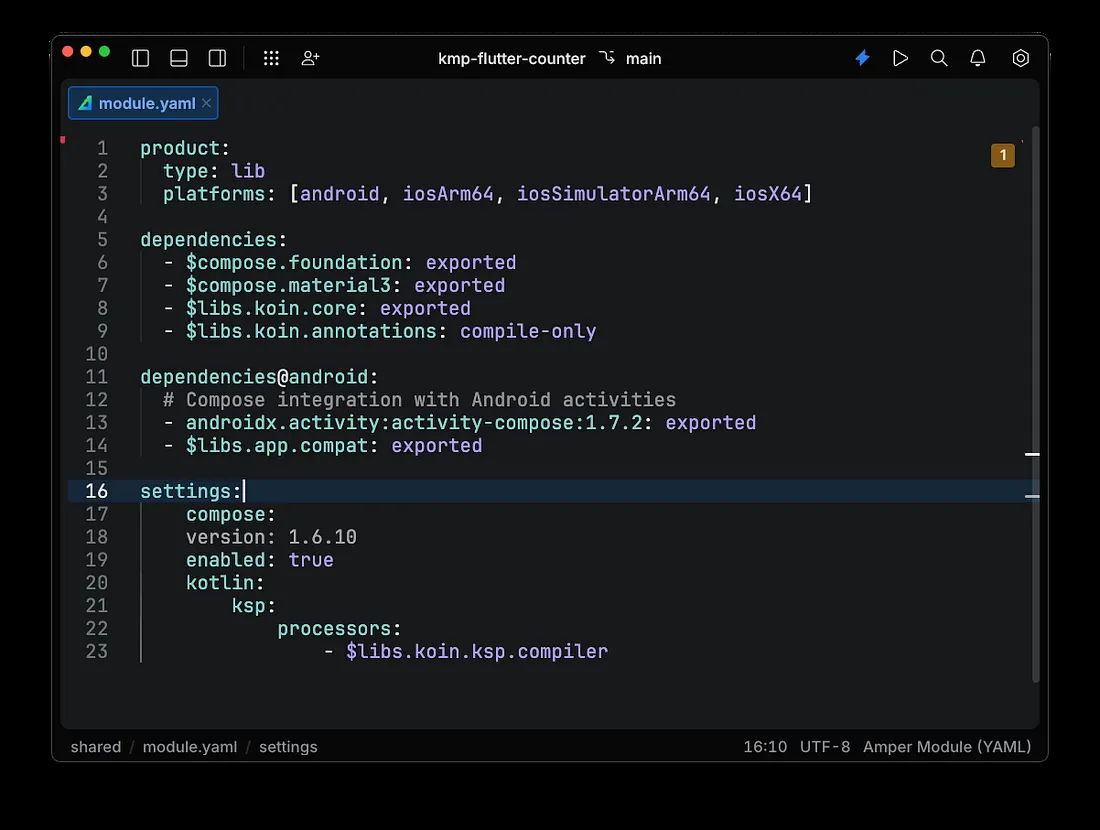Click the lightning bolt action icon

[862, 58]
